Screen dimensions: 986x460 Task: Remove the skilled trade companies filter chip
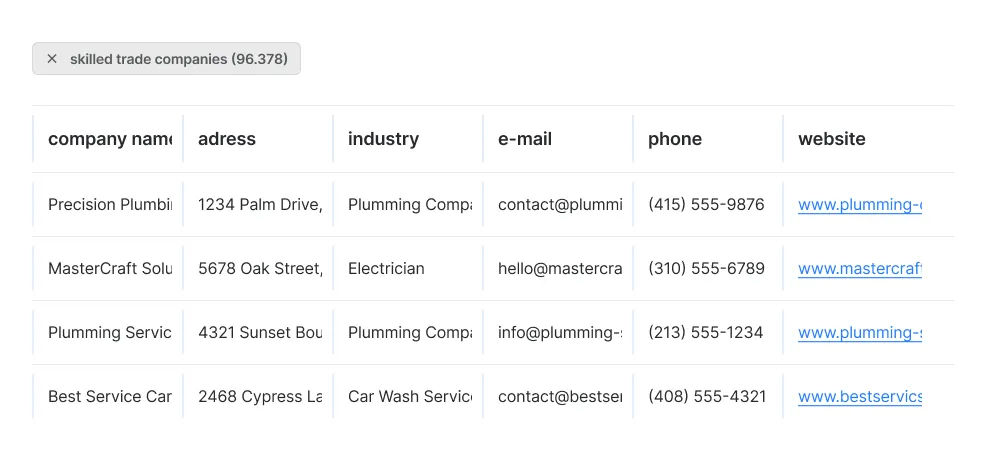click(52, 59)
